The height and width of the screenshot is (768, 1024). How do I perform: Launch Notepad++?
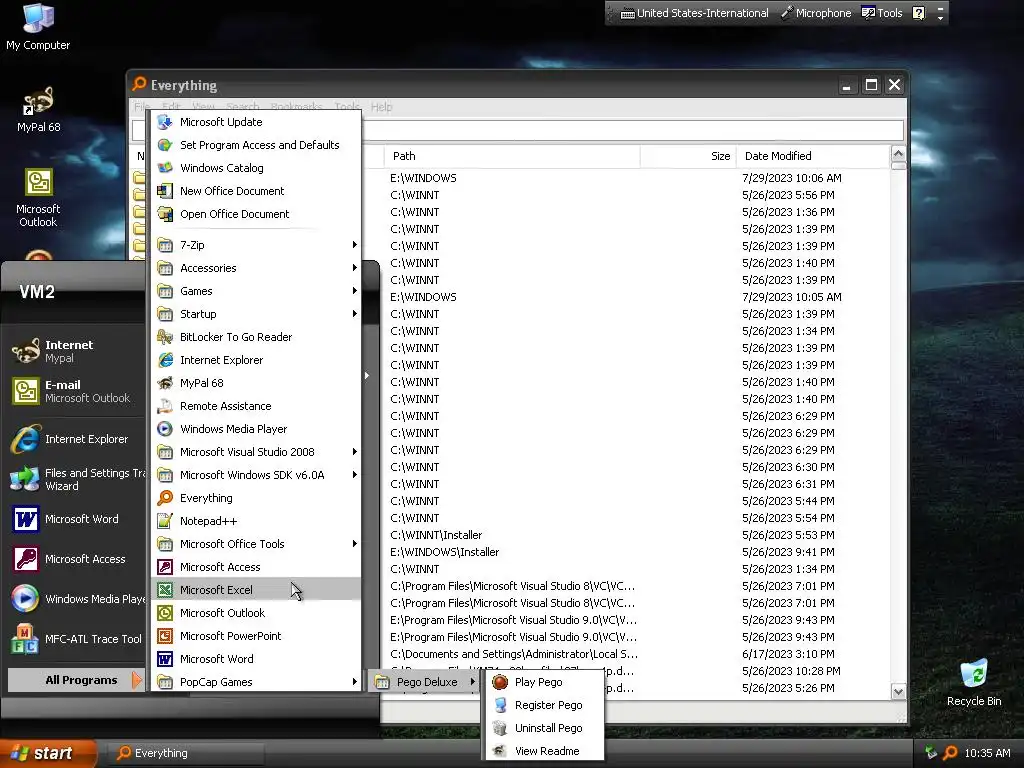256,520
